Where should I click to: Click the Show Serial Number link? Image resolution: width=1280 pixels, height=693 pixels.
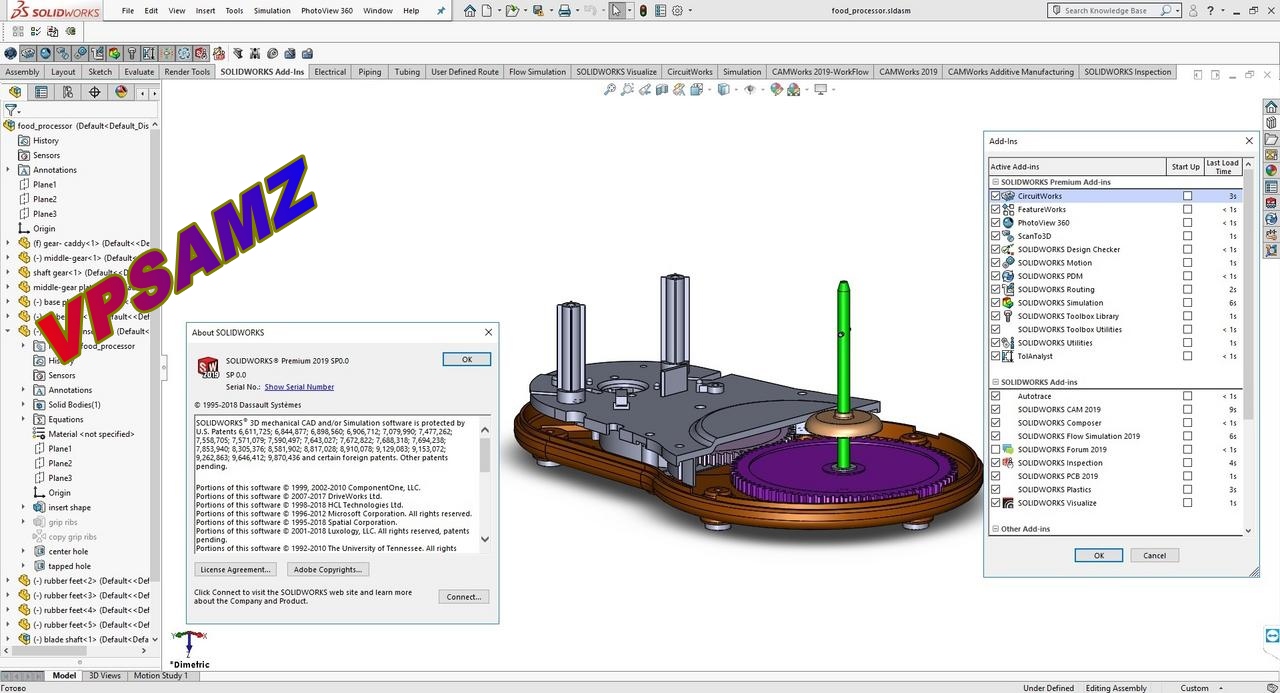point(299,387)
